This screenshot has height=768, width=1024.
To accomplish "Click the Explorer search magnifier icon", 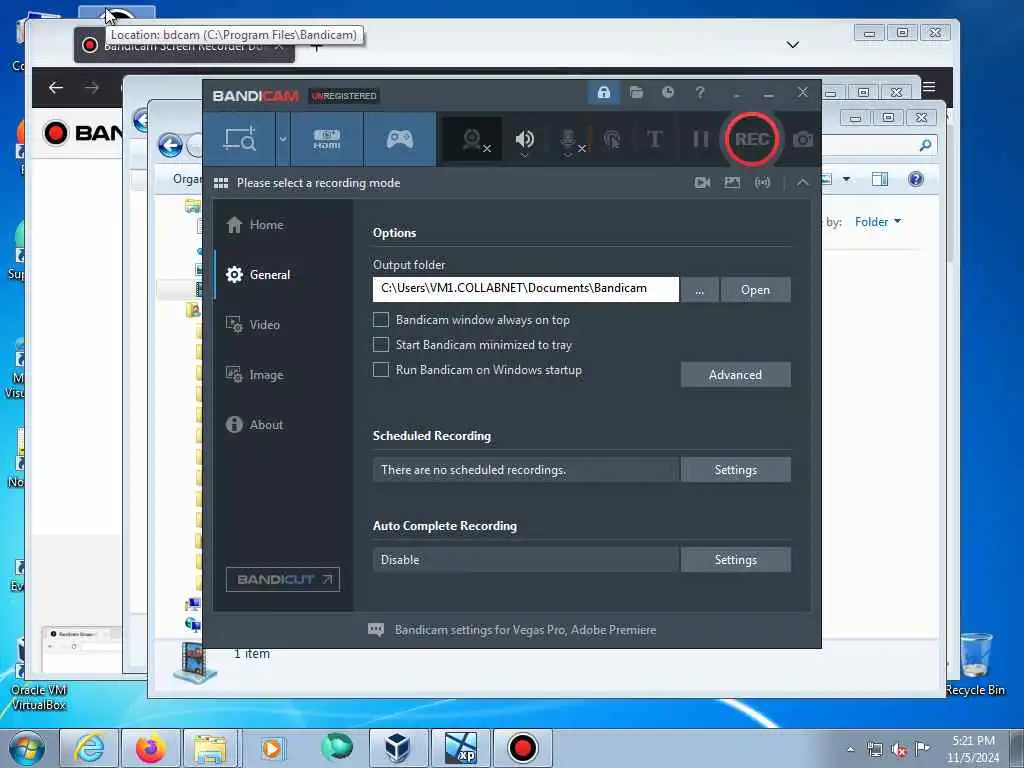I will (925, 145).
